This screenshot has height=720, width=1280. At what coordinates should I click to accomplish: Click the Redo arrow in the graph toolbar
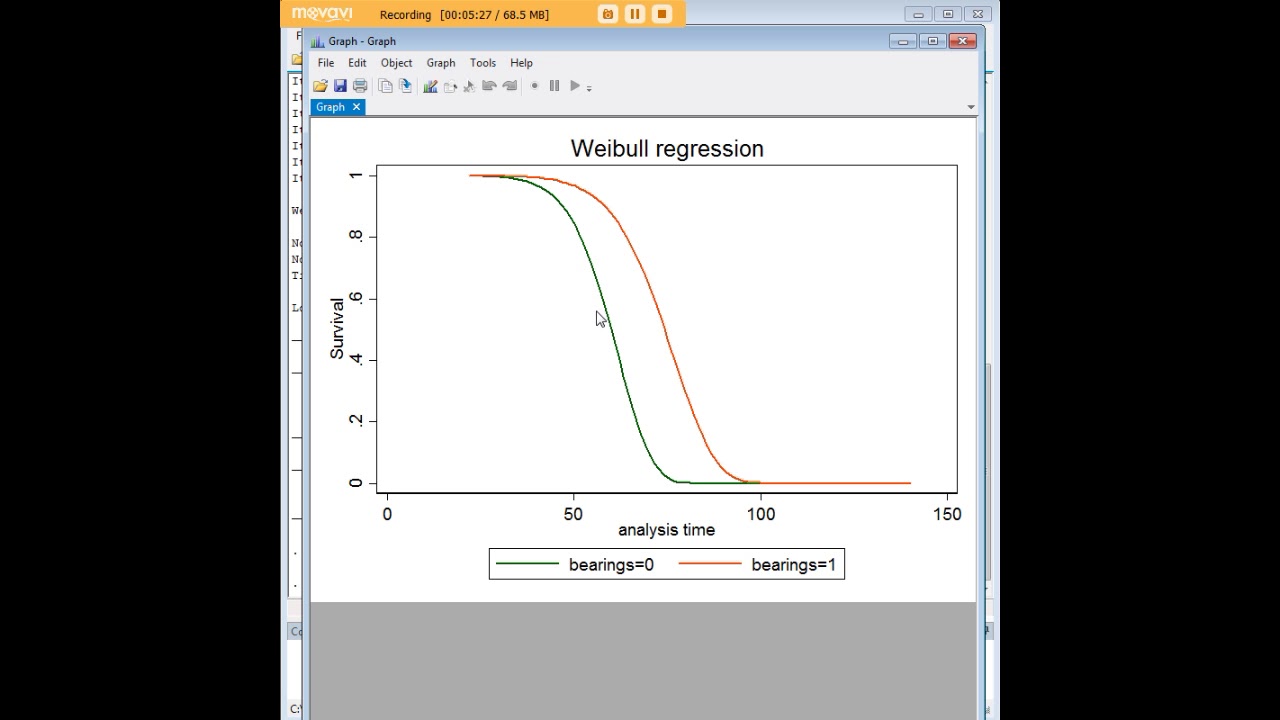pos(509,86)
